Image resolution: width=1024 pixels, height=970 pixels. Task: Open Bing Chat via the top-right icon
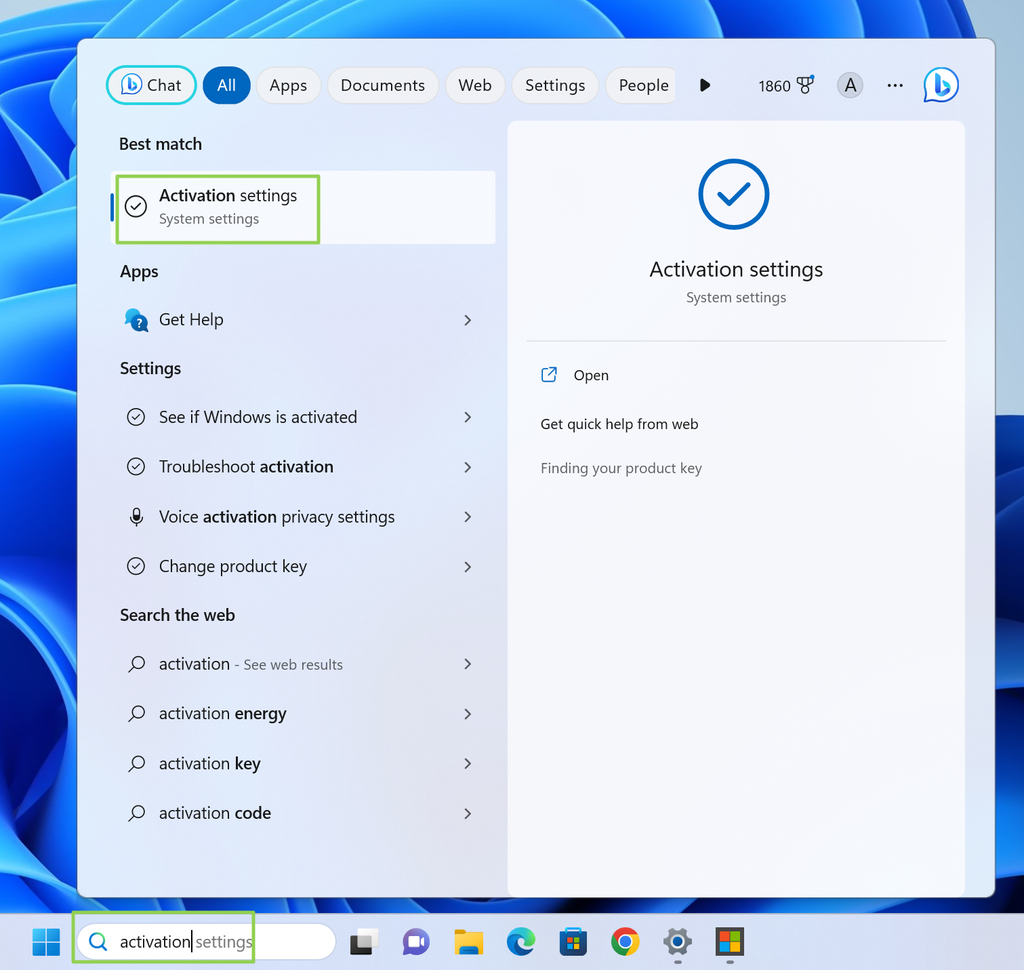point(939,85)
